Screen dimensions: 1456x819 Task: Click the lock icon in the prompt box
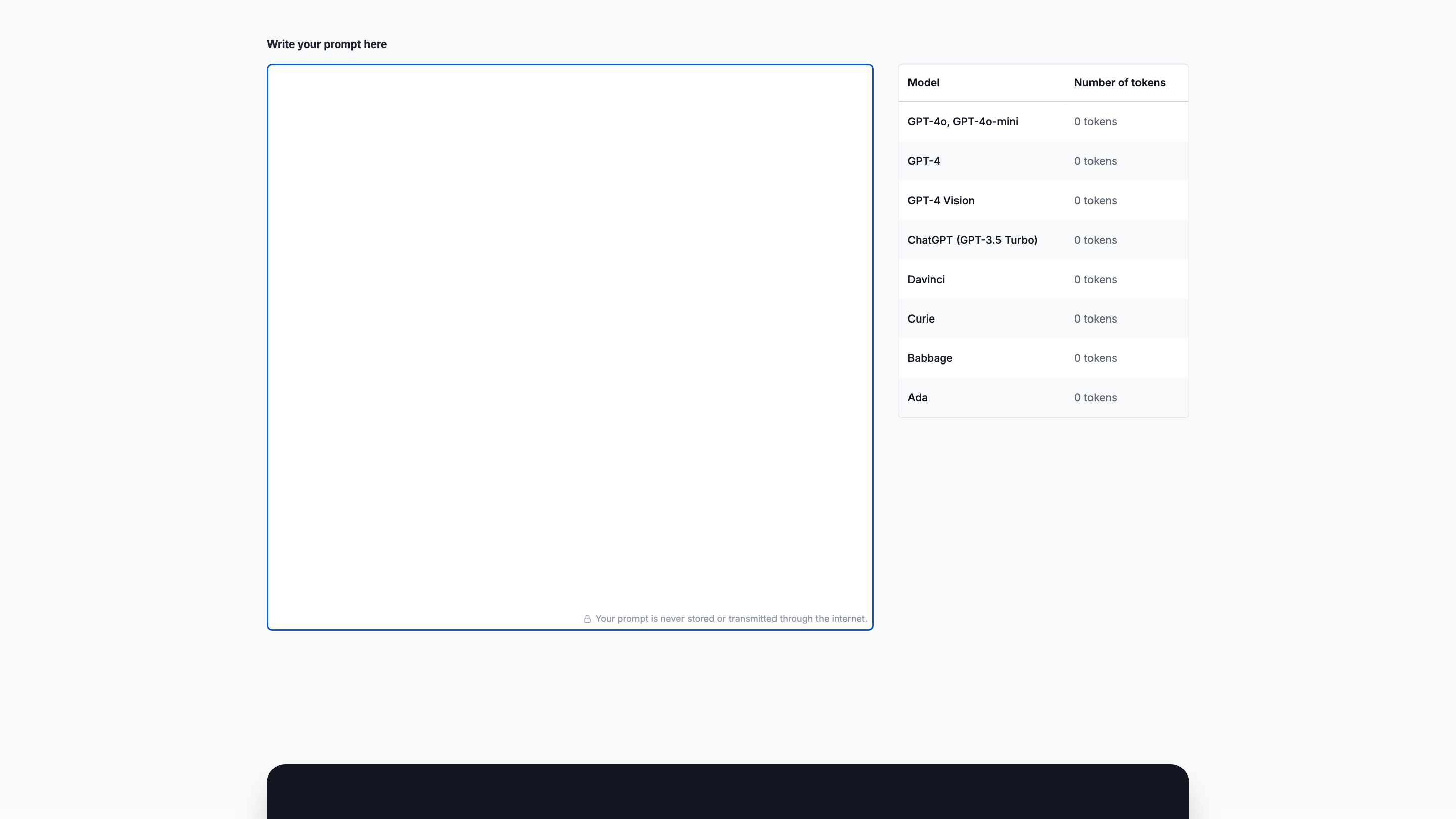click(588, 619)
